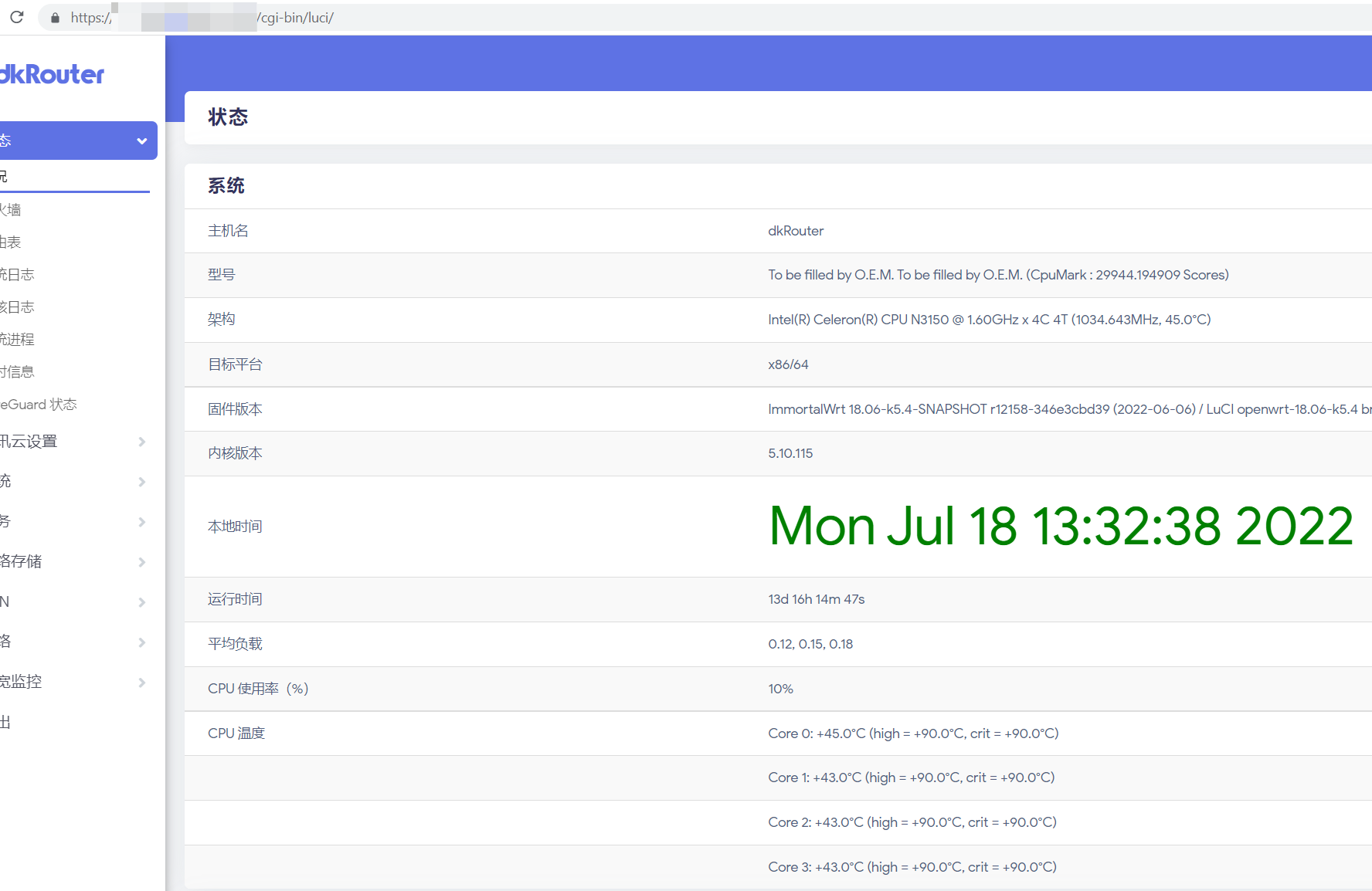Click the padlock site security icon
Screen dimensions: 1372x891
point(55,18)
